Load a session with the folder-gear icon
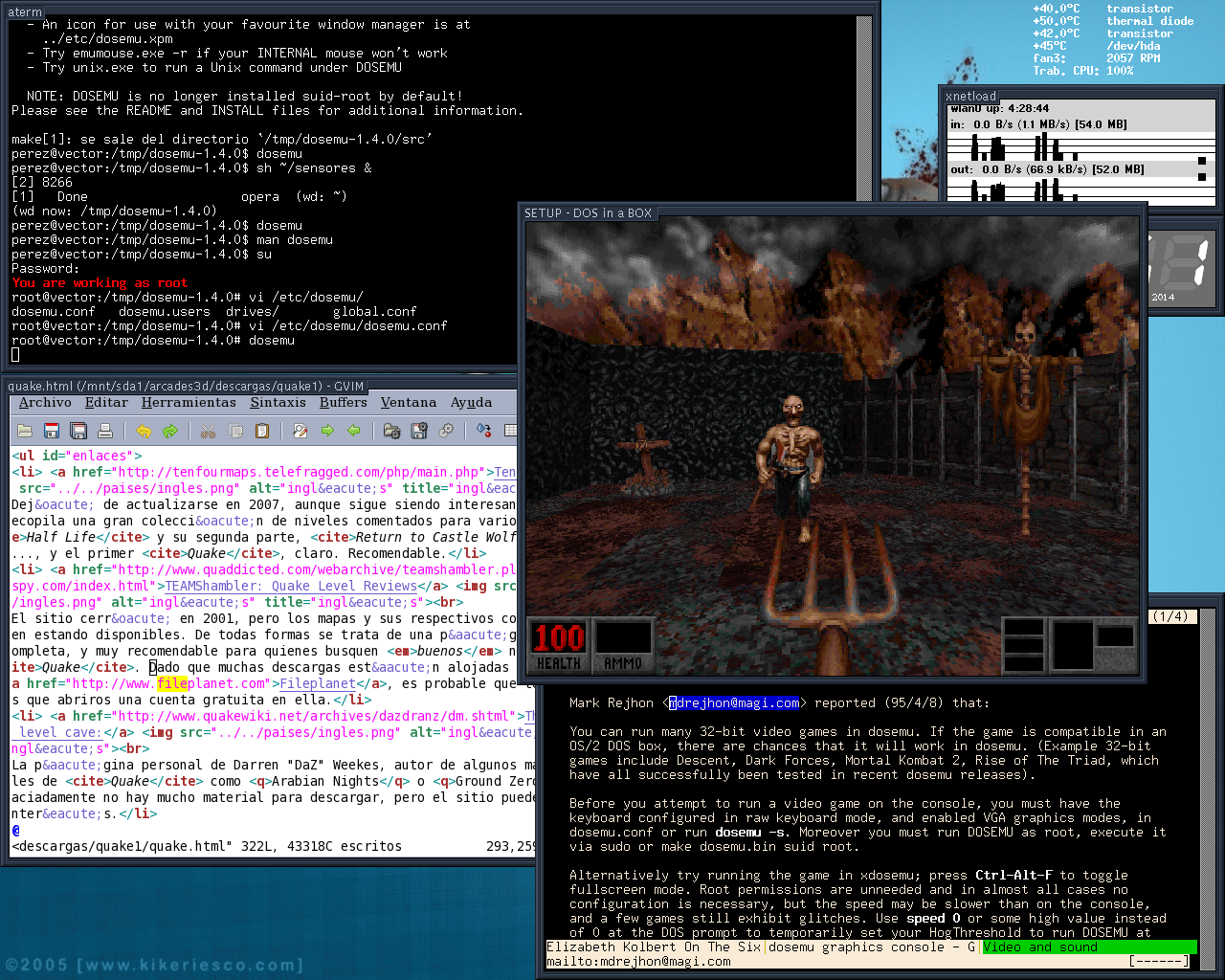 click(x=391, y=431)
